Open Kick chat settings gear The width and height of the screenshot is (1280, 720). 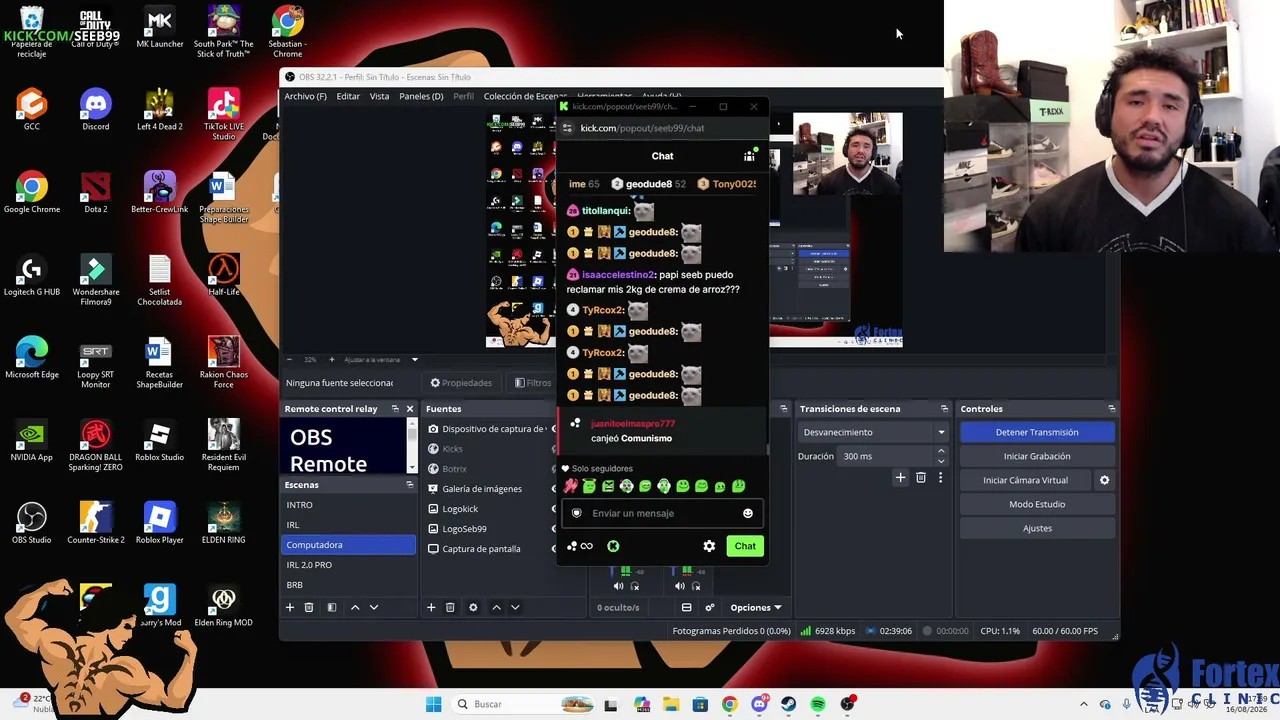point(709,546)
